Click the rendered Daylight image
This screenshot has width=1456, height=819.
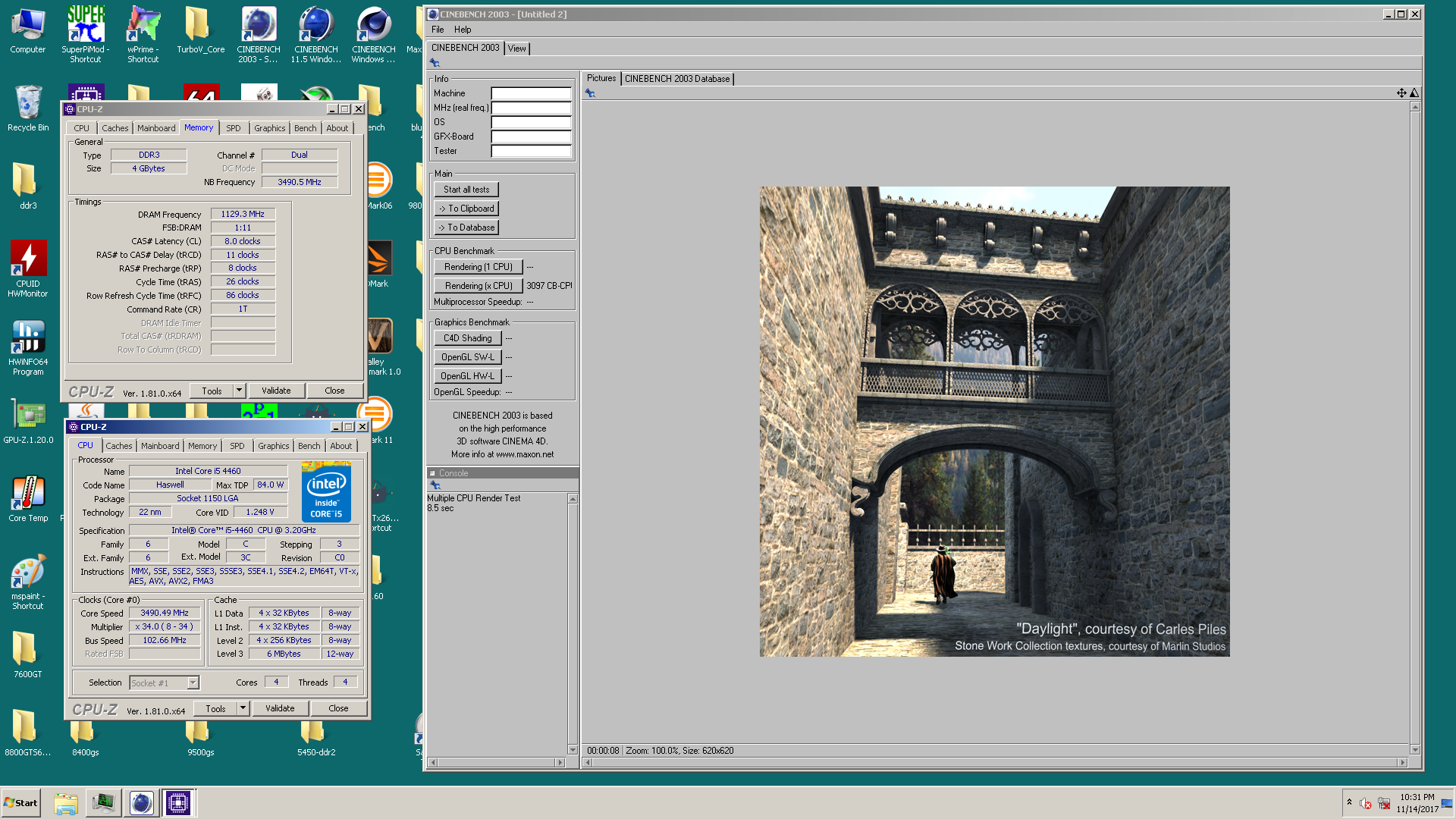(994, 422)
